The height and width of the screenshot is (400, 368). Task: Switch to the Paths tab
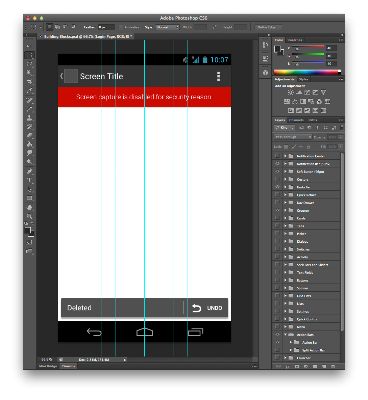tap(312, 120)
